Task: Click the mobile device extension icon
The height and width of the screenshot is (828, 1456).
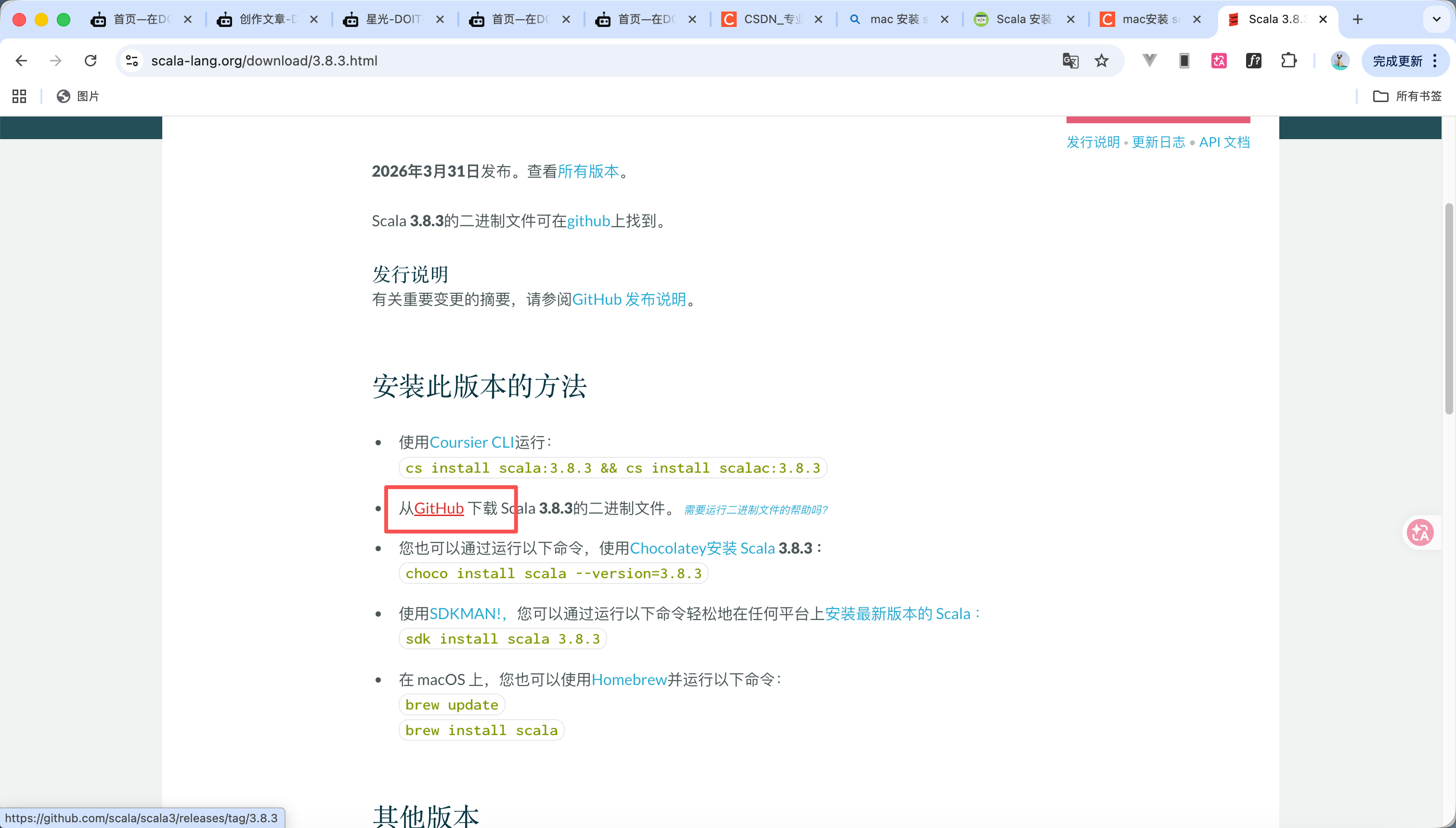Action: pos(1183,60)
